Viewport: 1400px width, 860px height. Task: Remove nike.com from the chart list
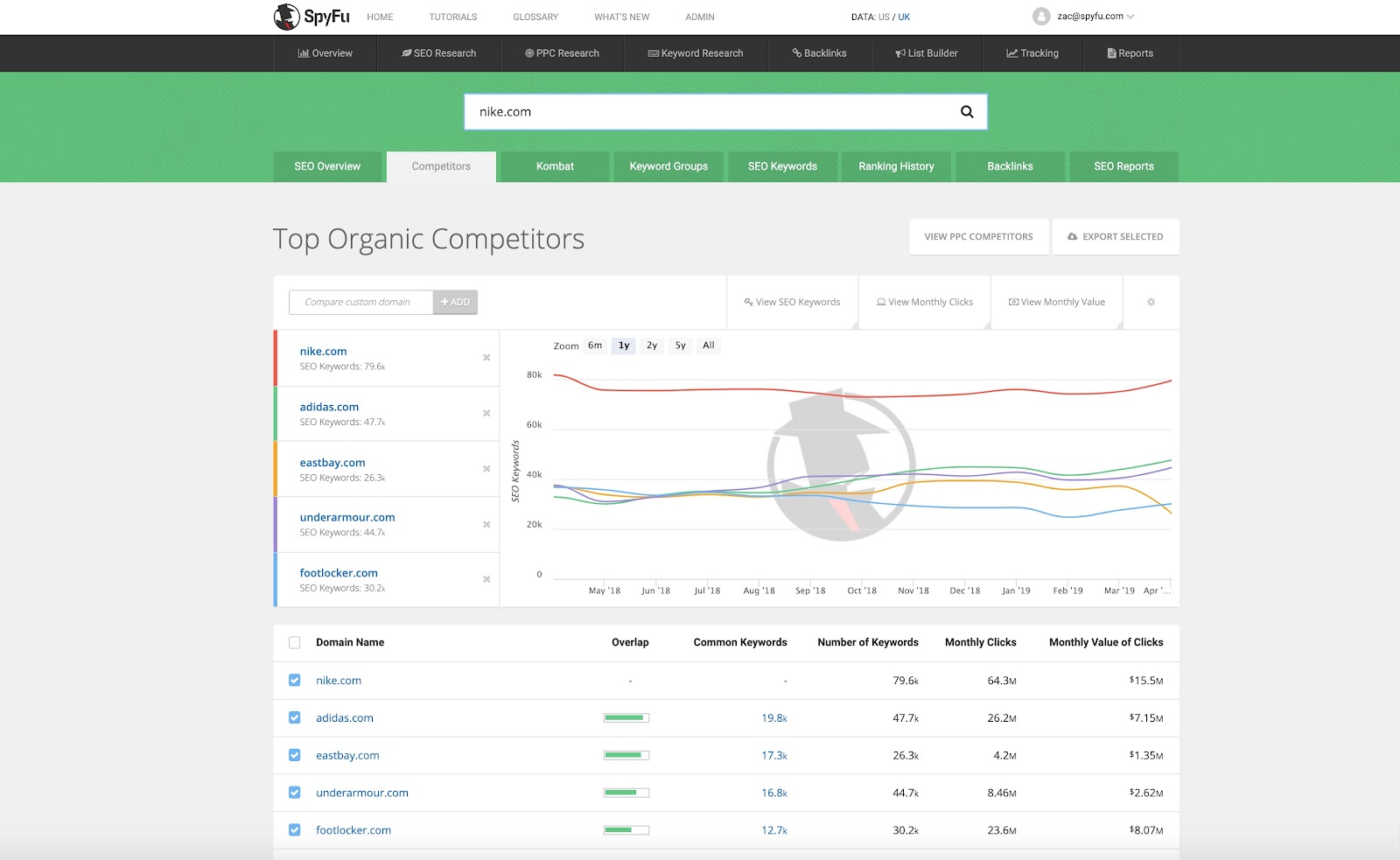click(486, 358)
